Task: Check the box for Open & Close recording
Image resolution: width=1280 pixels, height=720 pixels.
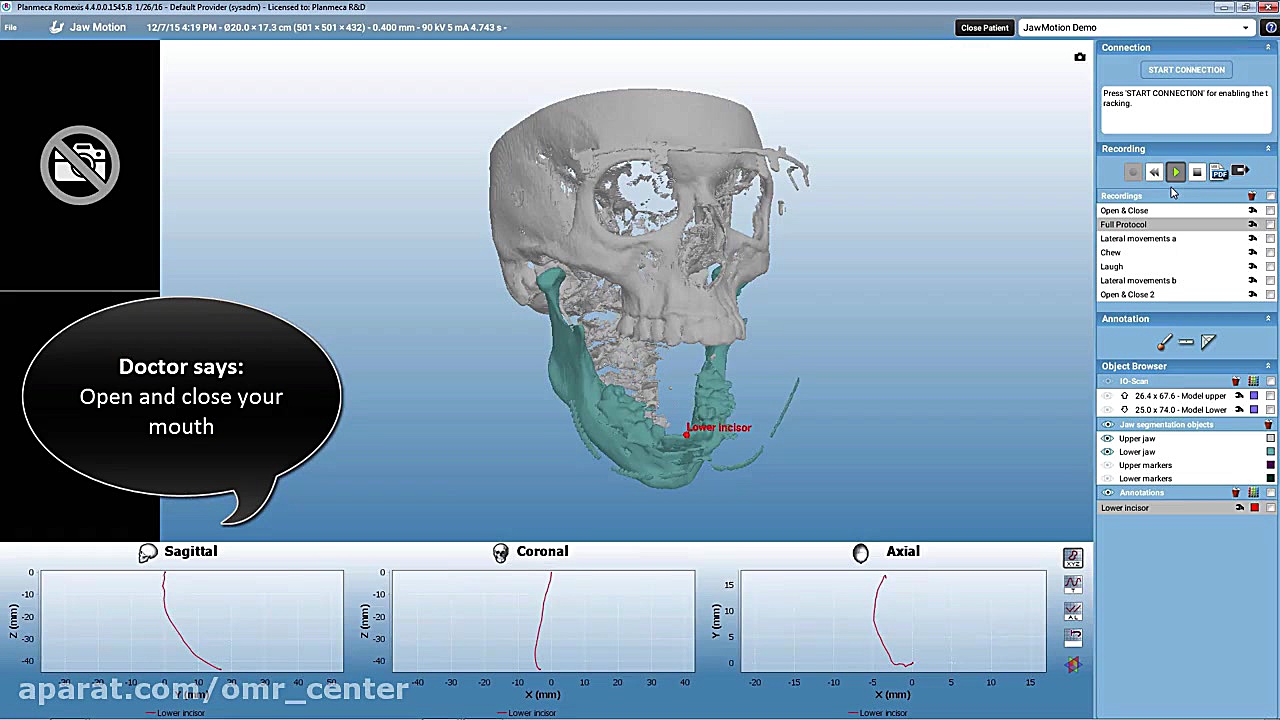Action: 1270,211
